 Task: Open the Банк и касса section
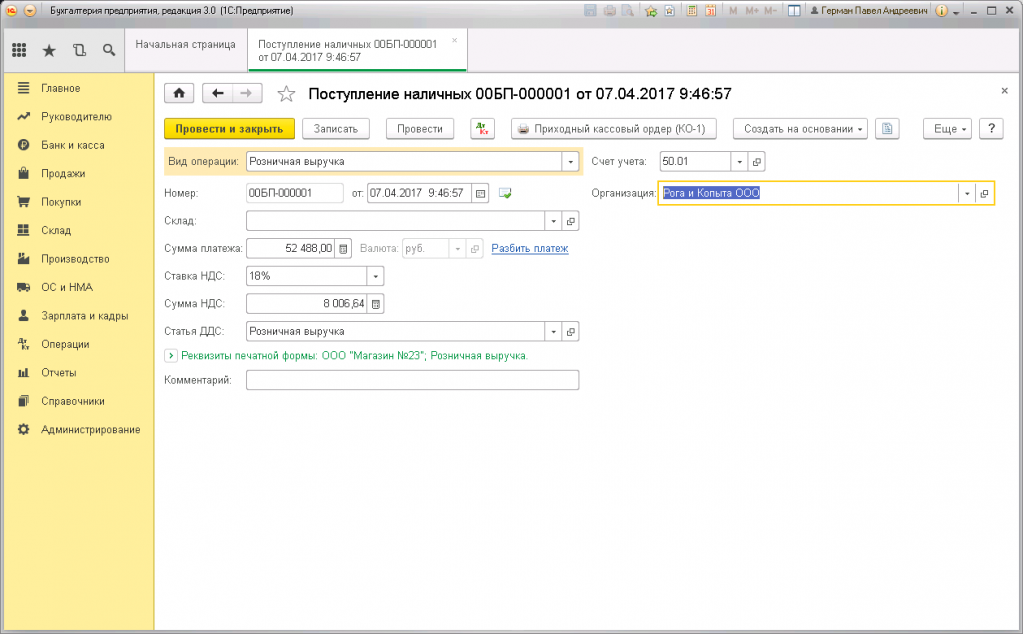tap(72, 145)
